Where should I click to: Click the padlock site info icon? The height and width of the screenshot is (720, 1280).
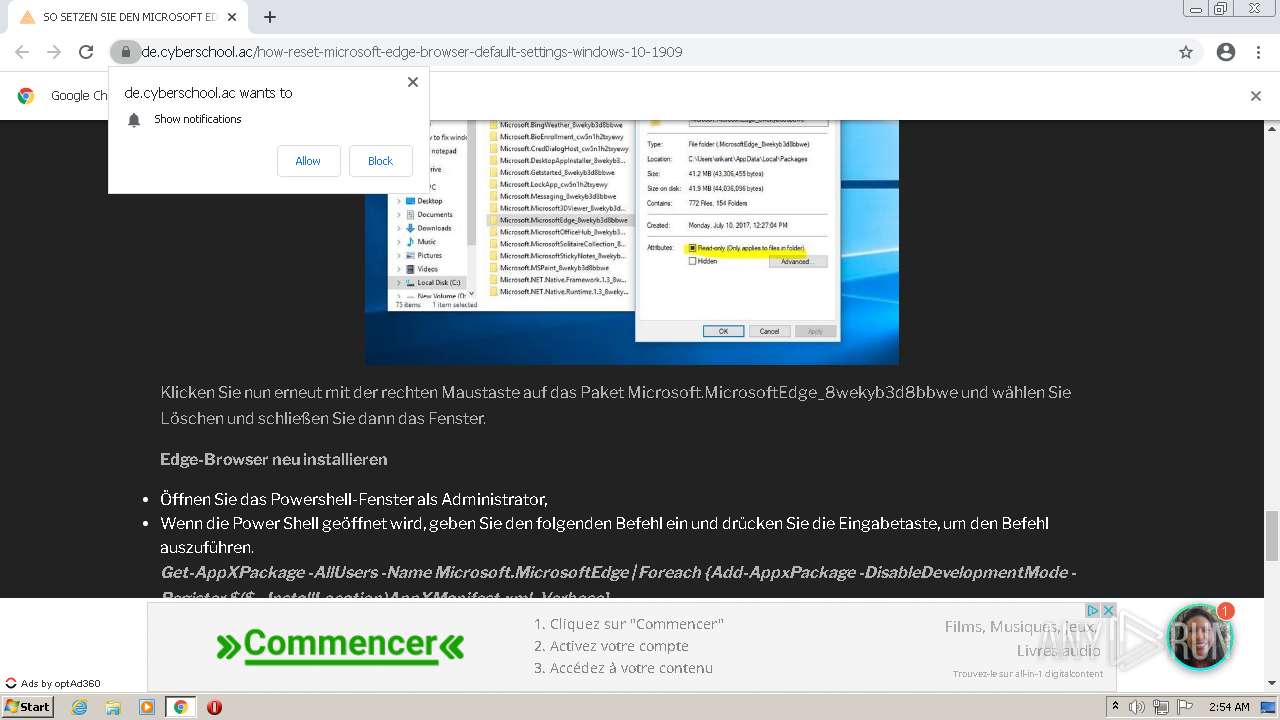[125, 52]
